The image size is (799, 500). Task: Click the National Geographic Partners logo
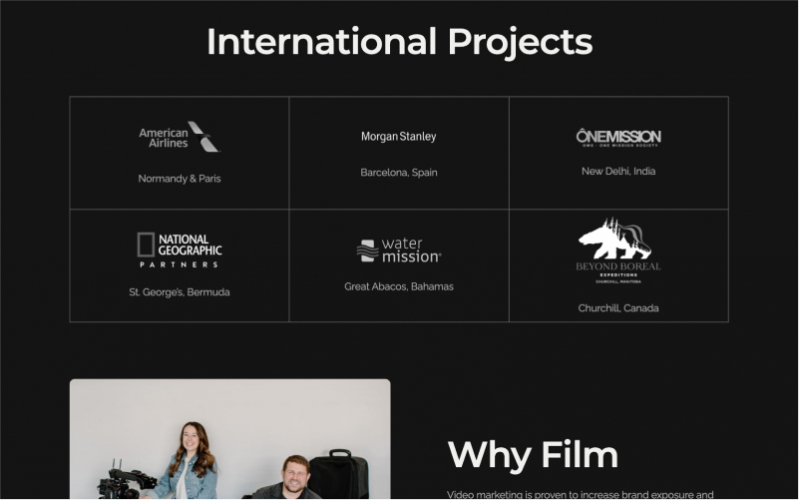click(x=179, y=250)
